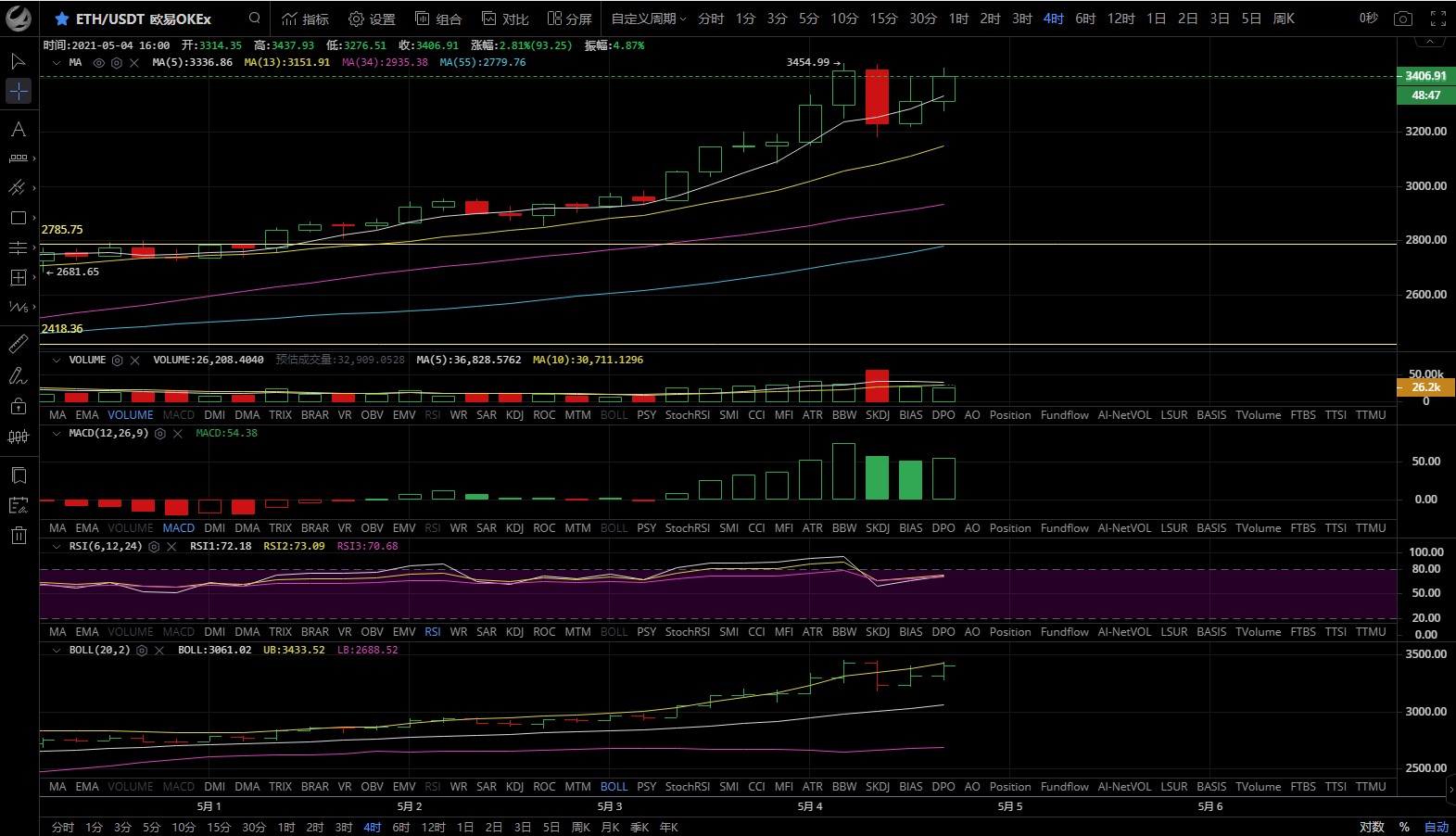The height and width of the screenshot is (836, 1456).
Task: Switch to 1日 timeframe in top bar
Action: point(1156,19)
